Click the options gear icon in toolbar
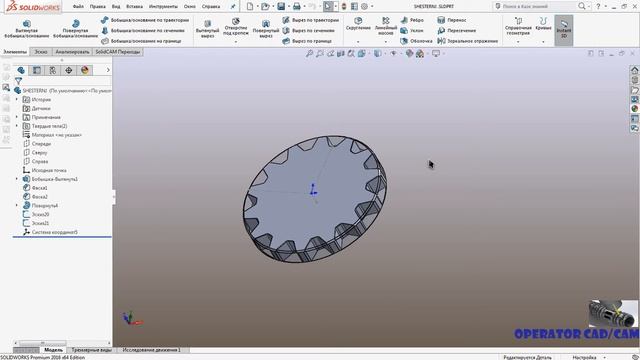Viewport: 640px width, 360px height. [364, 6]
